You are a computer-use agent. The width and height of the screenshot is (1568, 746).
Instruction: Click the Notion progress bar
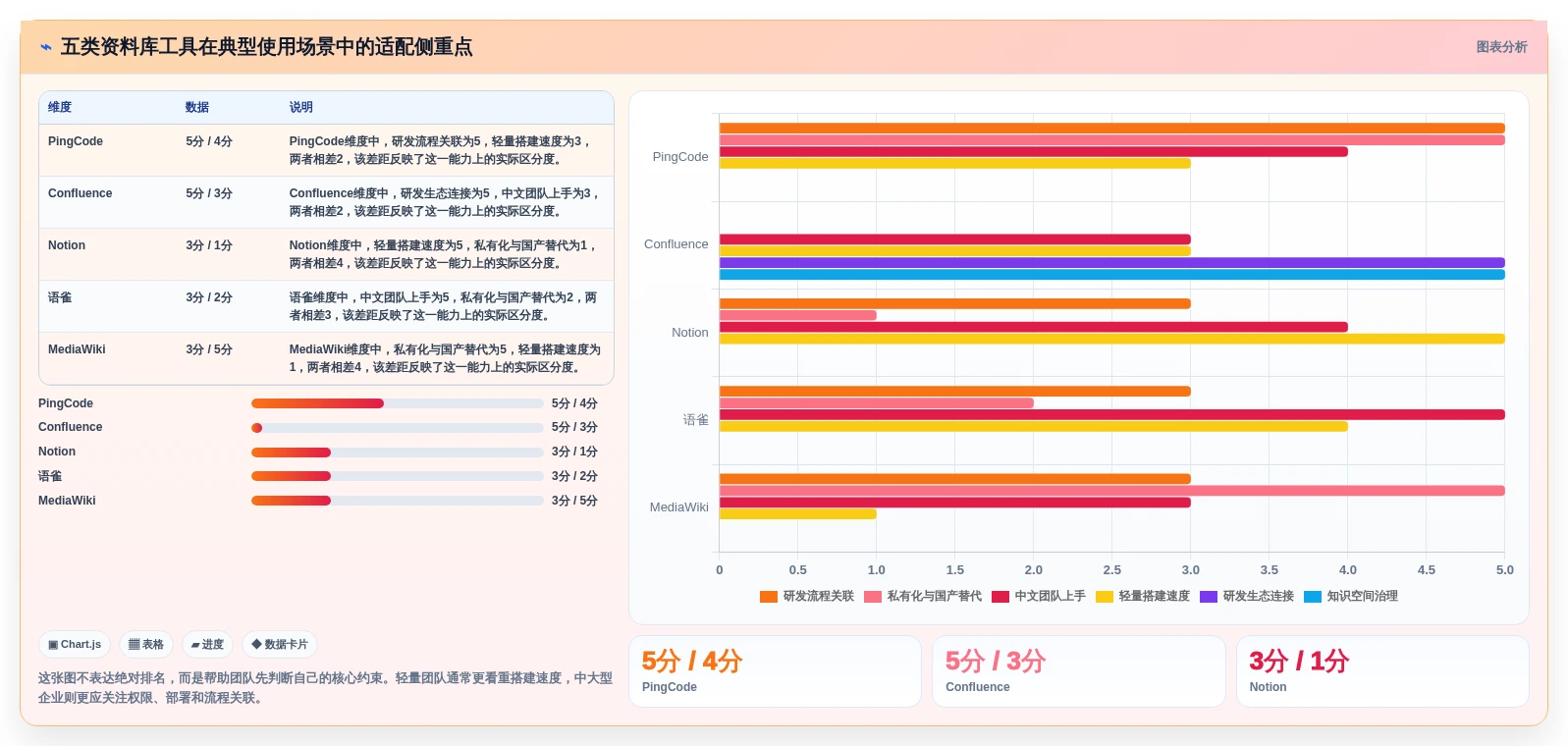click(x=397, y=453)
